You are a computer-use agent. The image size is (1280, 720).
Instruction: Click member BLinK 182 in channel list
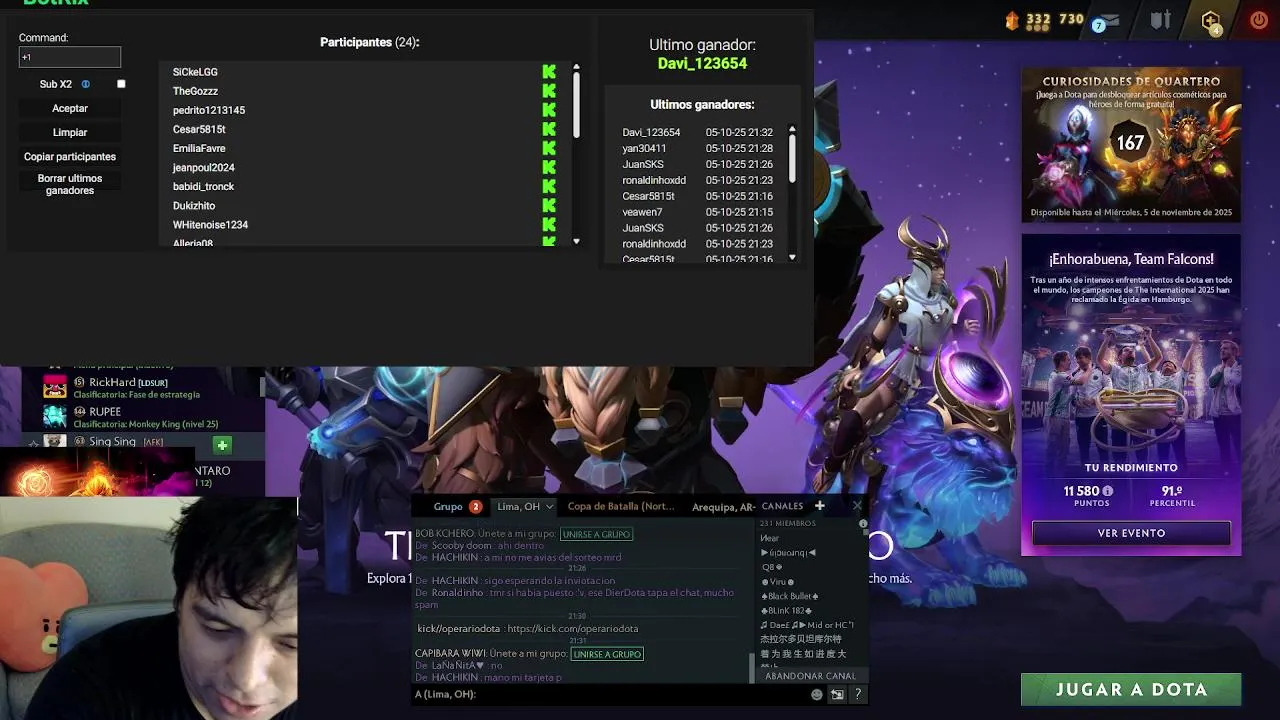pyautogui.click(x=787, y=610)
